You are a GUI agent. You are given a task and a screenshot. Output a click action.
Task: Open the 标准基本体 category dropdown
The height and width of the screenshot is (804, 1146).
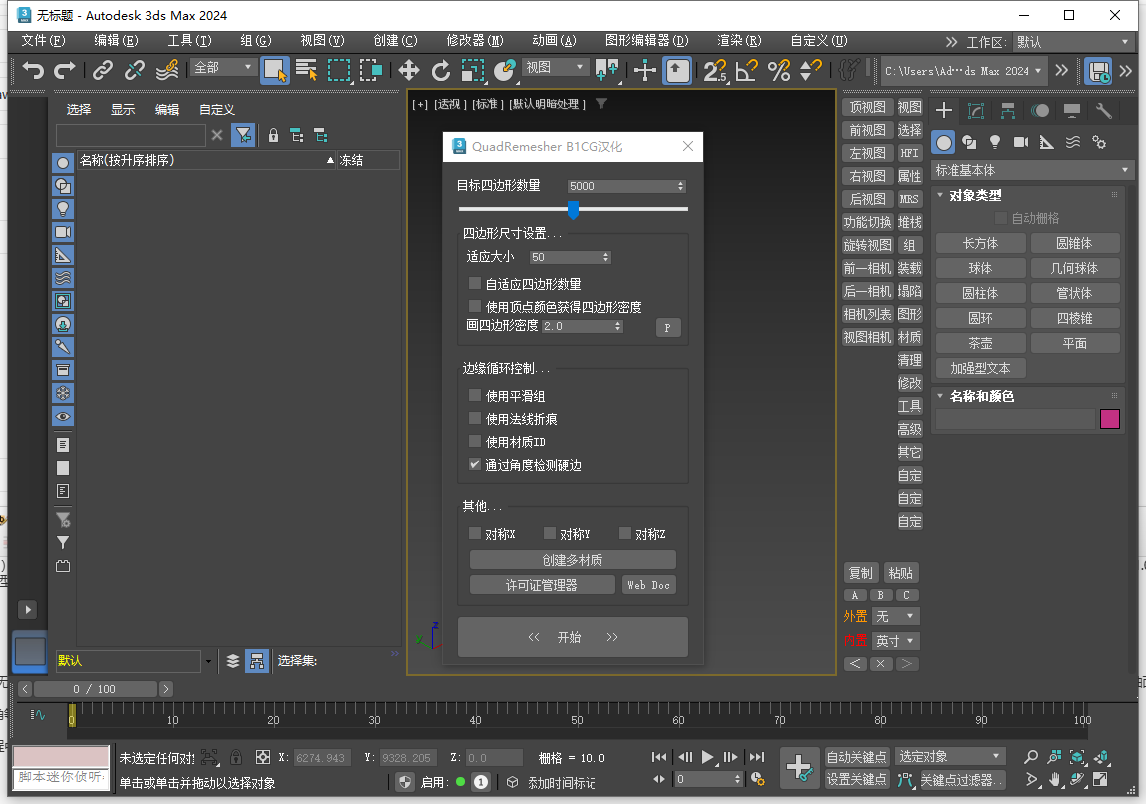point(1031,170)
